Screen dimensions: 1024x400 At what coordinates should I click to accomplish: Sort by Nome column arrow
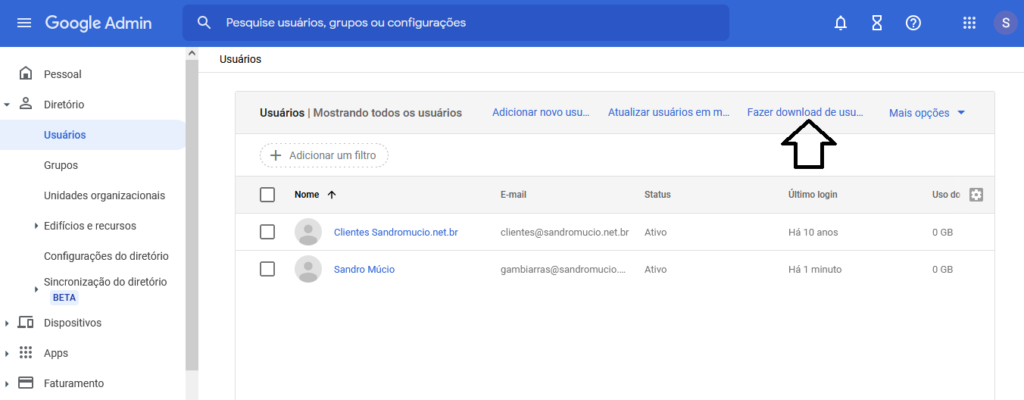331,195
